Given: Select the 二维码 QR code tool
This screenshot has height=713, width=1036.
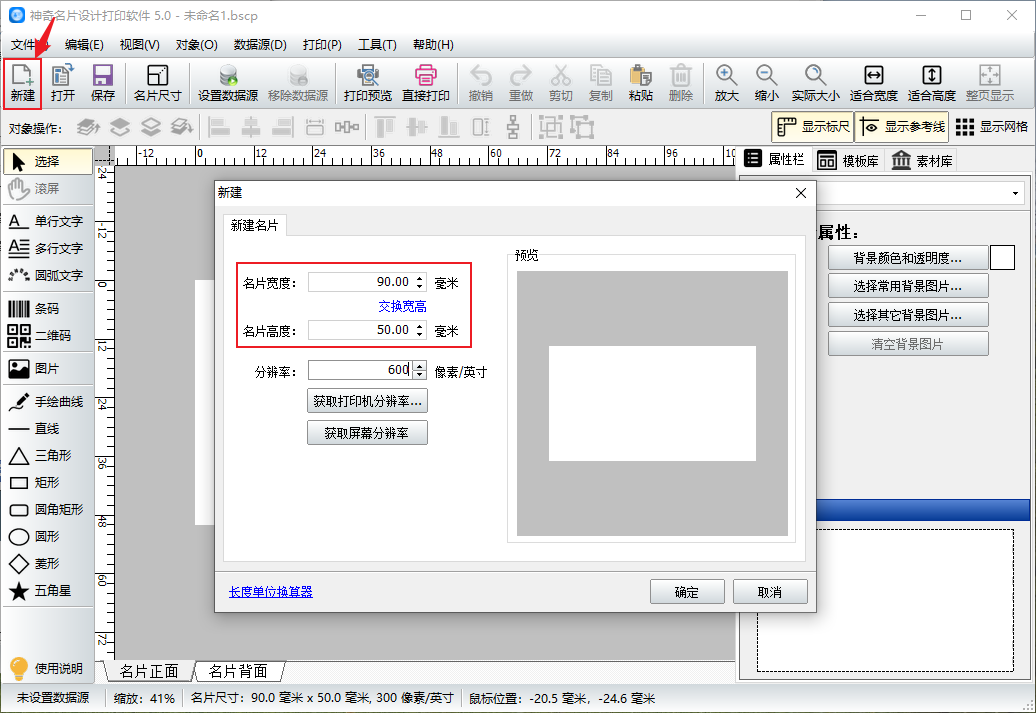Looking at the screenshot, I should click(47, 335).
